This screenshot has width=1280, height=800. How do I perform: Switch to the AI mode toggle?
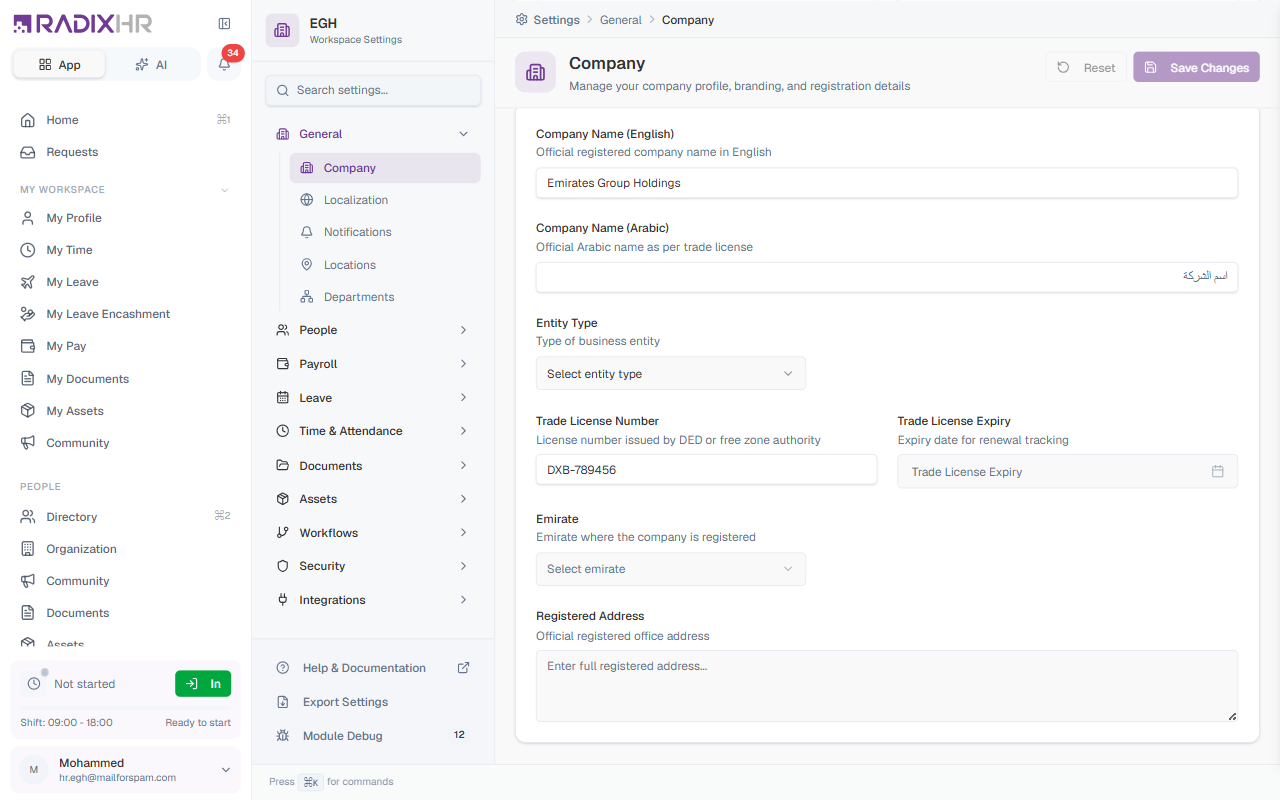point(151,64)
